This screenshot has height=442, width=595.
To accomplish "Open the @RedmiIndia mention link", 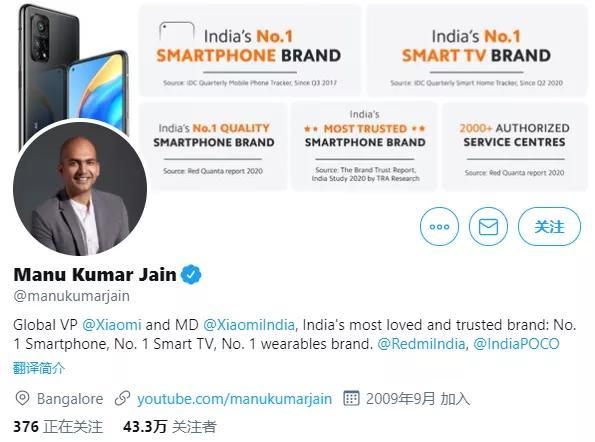I will click(421, 344).
